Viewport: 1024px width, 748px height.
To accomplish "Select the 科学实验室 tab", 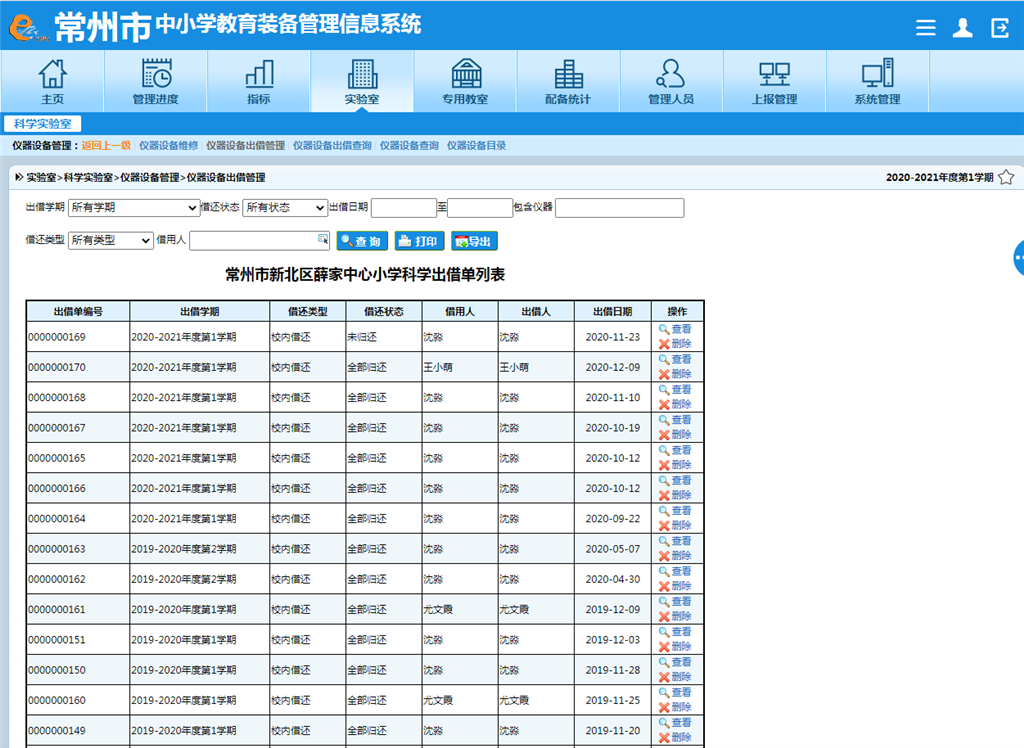I will pos(42,123).
